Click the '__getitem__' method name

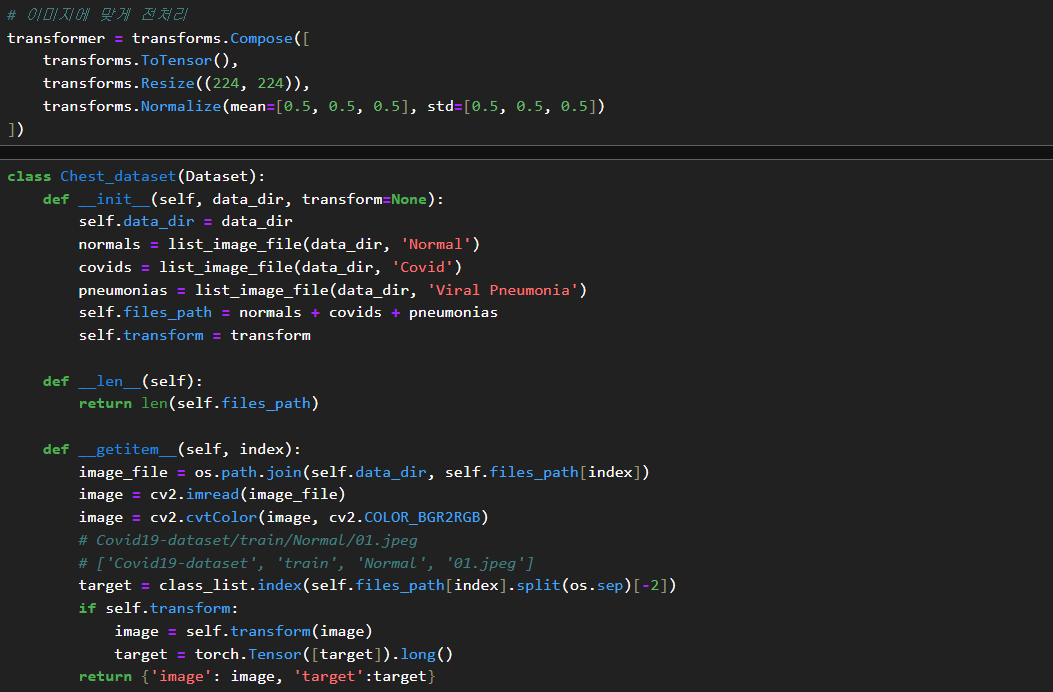(128, 449)
